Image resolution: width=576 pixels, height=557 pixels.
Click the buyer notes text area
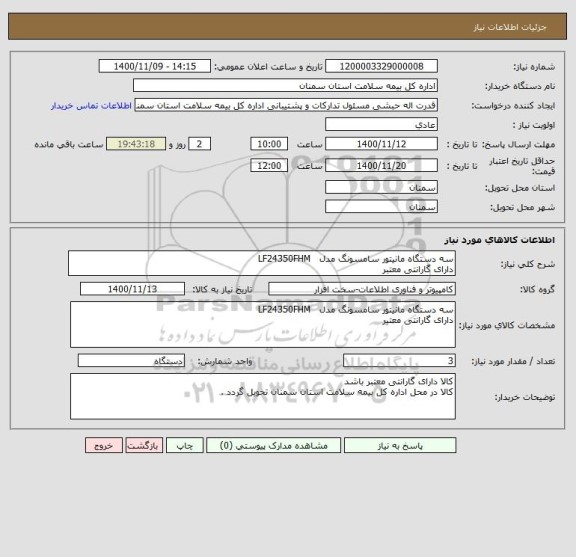coord(263,396)
